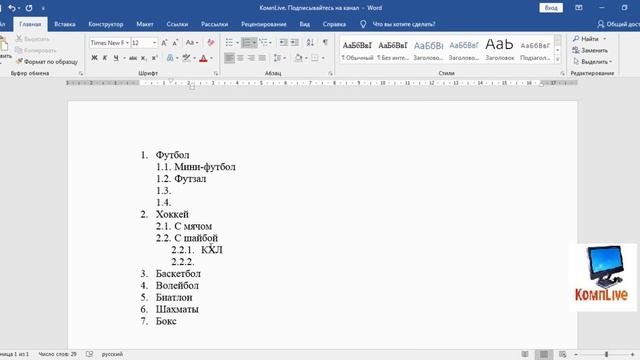
Task: Open the Макет (Layout) tab
Action: point(145,24)
